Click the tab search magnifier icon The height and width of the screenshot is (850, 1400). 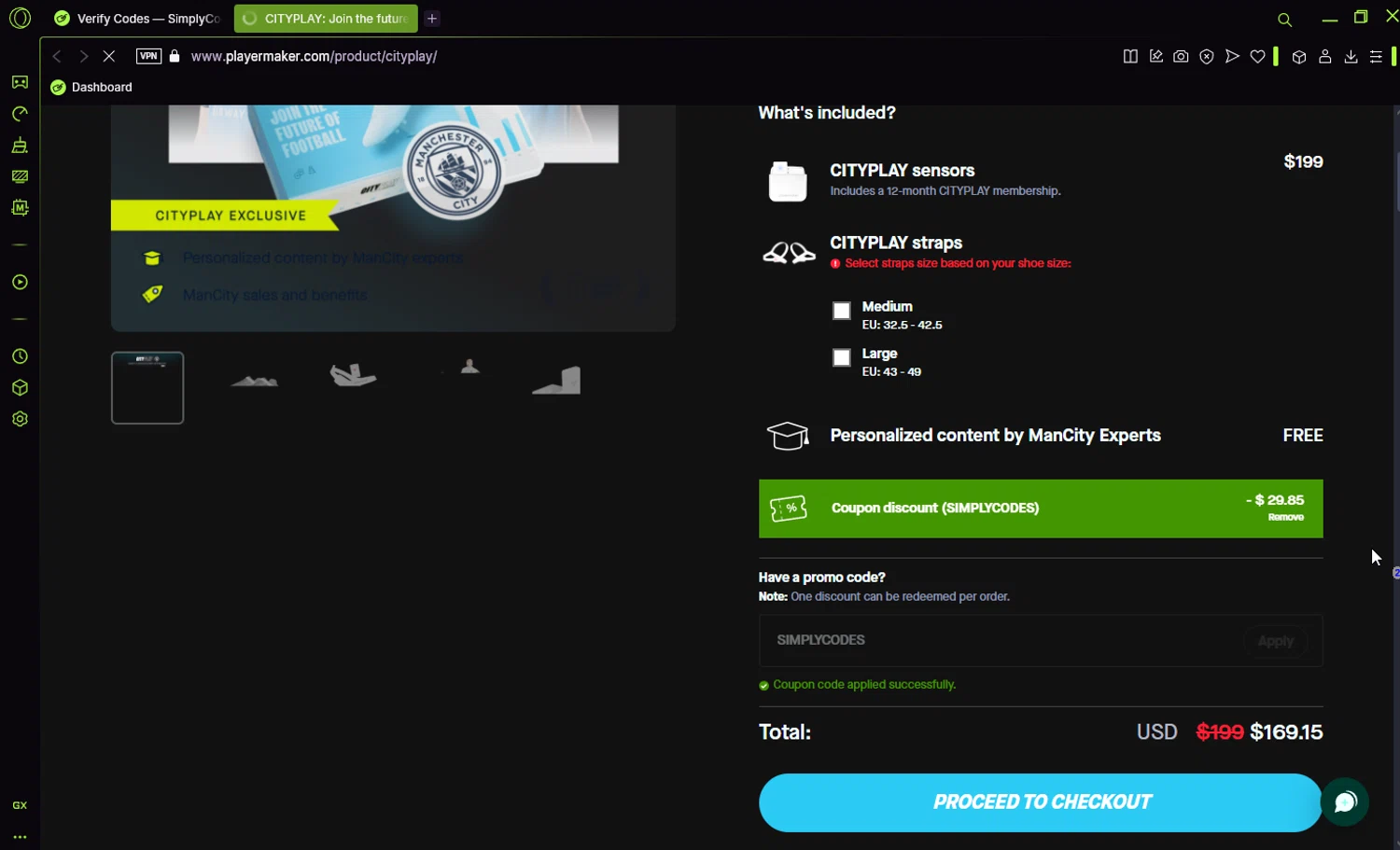[x=1284, y=20]
